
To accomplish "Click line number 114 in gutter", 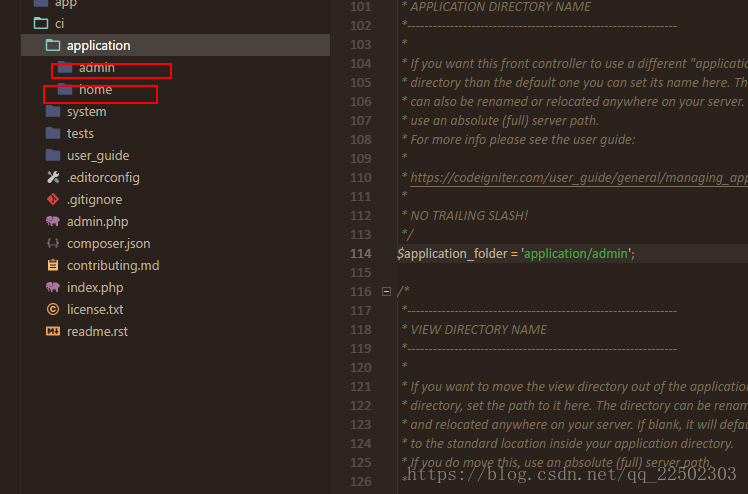I will coord(360,254).
